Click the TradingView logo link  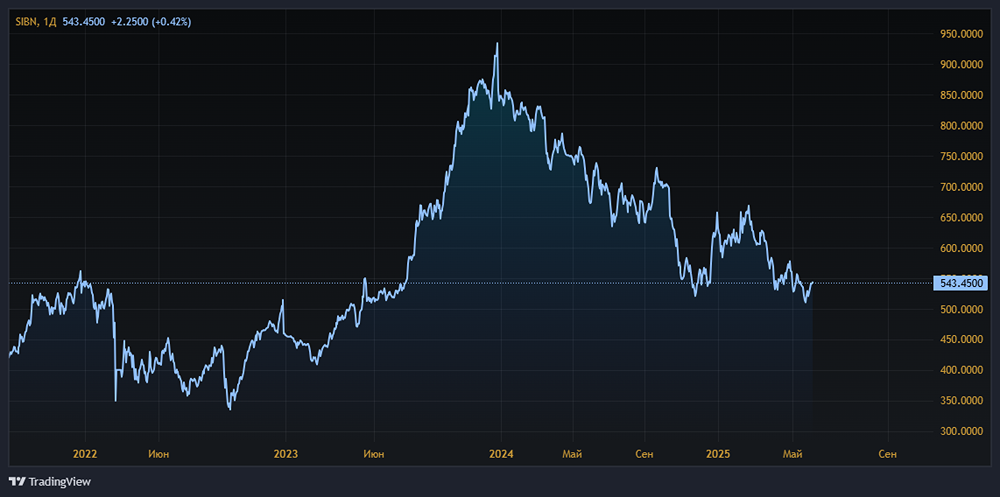point(50,482)
